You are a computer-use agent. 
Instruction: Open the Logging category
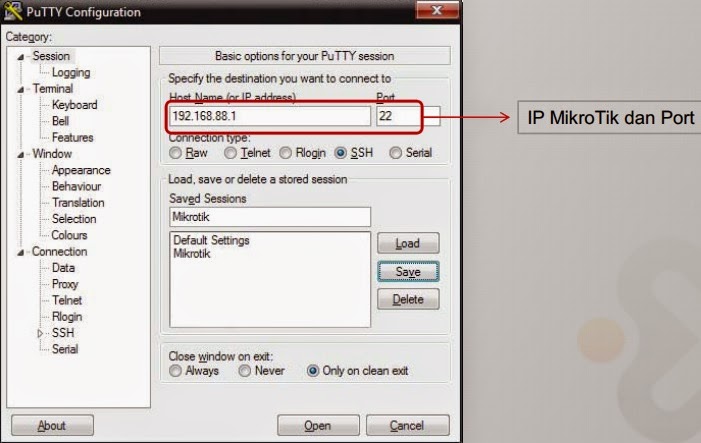(x=71, y=72)
